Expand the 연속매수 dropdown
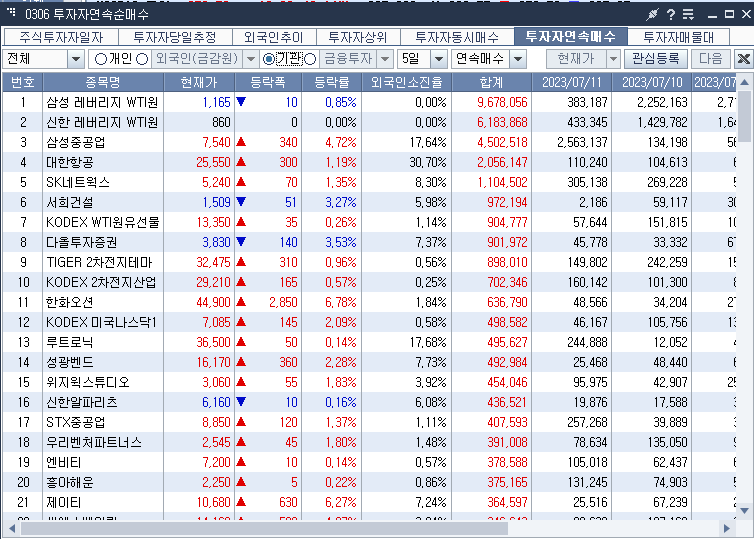The width and height of the screenshot is (754, 539). pyautogui.click(x=518, y=60)
